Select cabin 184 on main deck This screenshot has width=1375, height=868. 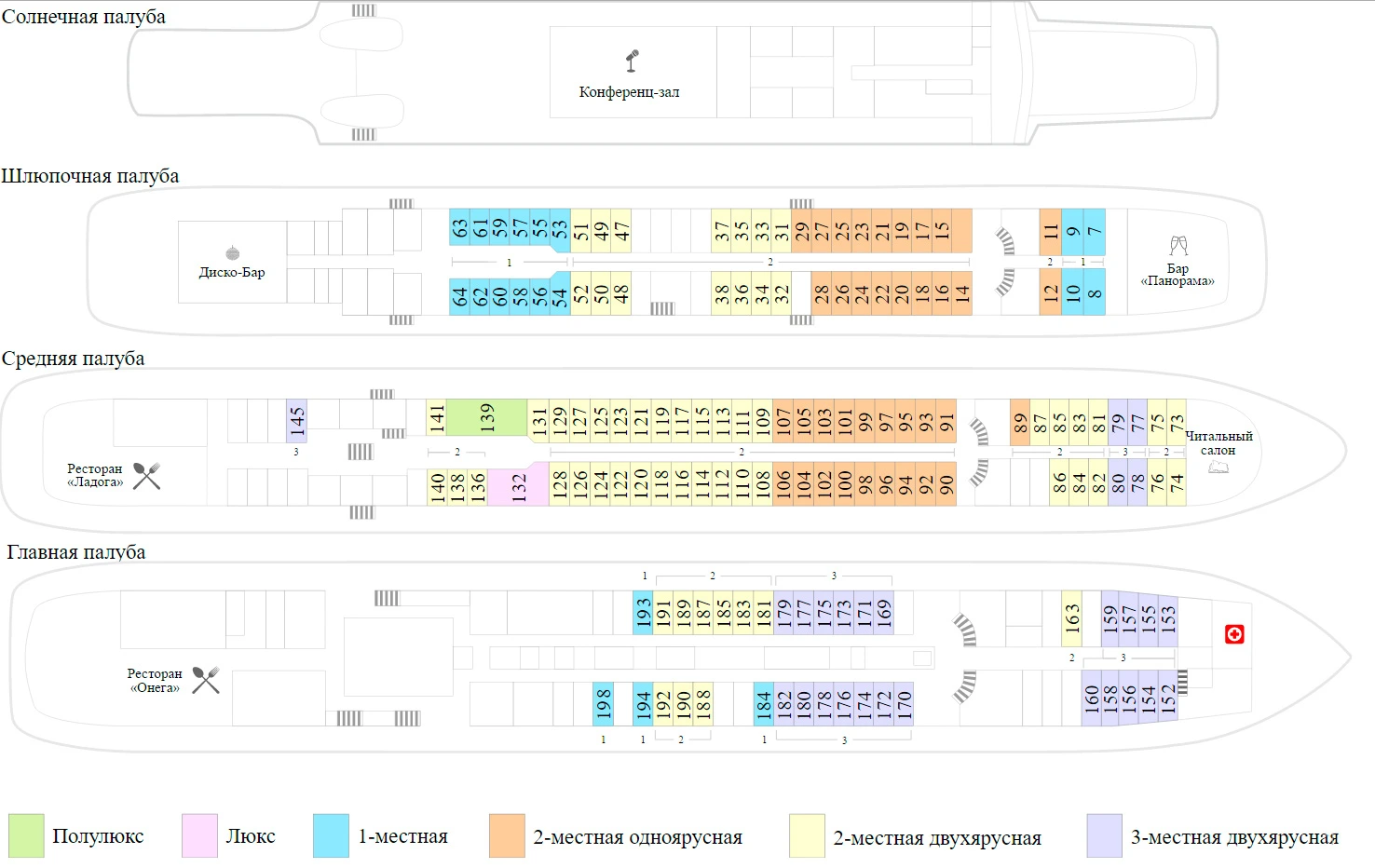tap(764, 704)
